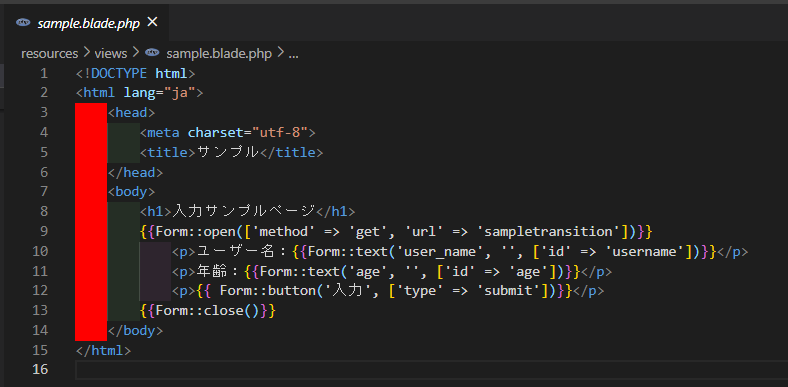The width and height of the screenshot is (788, 387).
Task: Select the sample.blade.php editor tab
Action: pyautogui.click(x=86, y=23)
